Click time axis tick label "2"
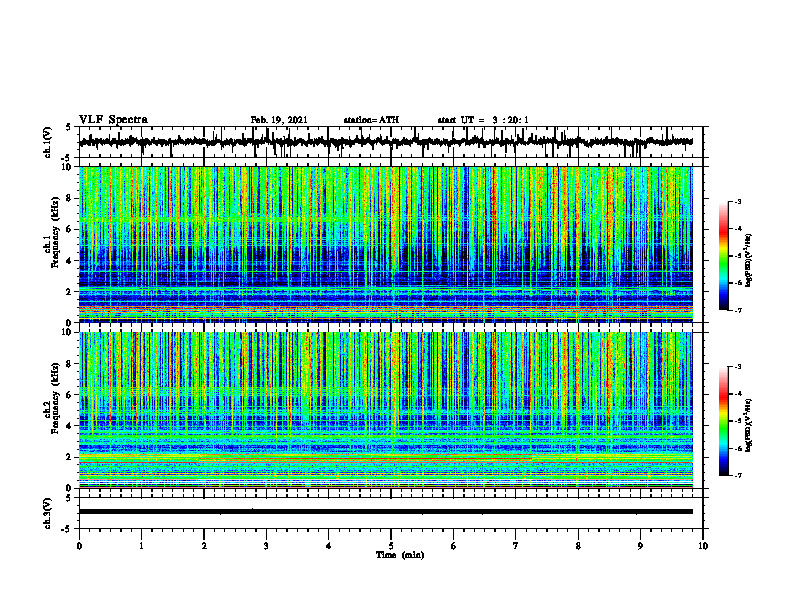Viewport: 792px width, 612px height. (x=204, y=546)
